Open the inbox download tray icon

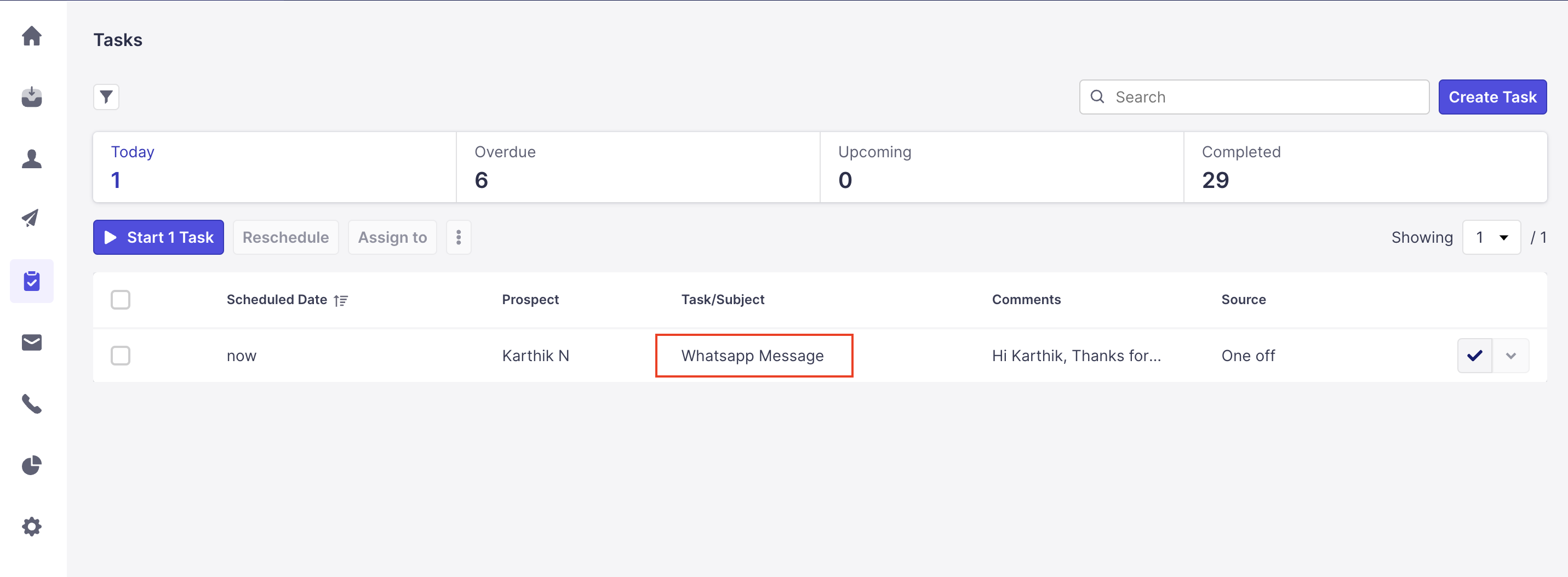32,97
